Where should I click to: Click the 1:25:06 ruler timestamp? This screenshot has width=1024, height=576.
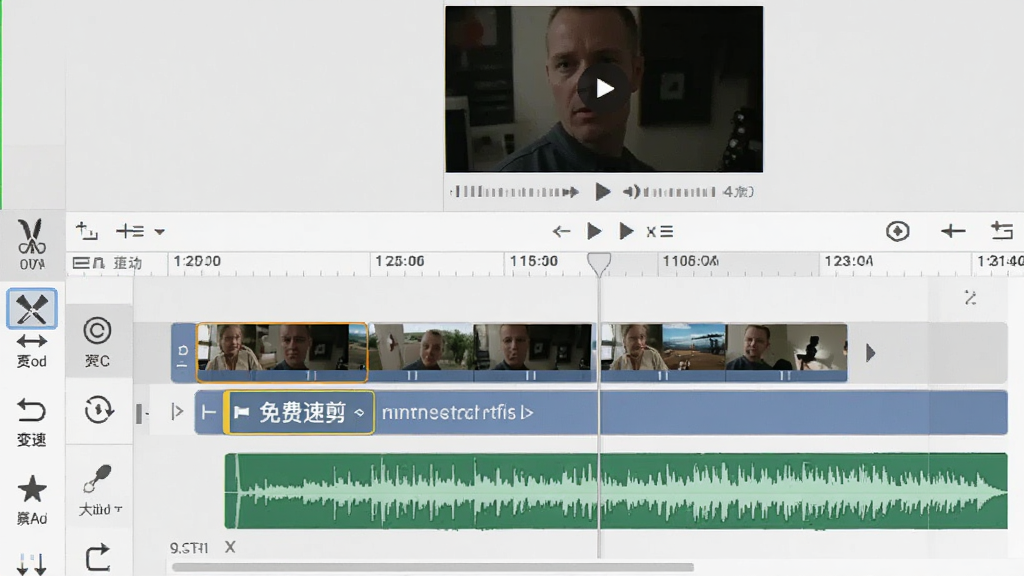coord(399,261)
